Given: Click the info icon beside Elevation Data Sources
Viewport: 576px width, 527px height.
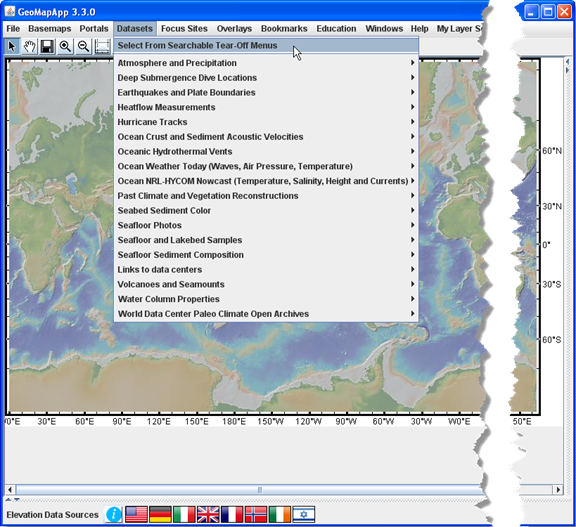Looking at the screenshot, I should (114, 514).
